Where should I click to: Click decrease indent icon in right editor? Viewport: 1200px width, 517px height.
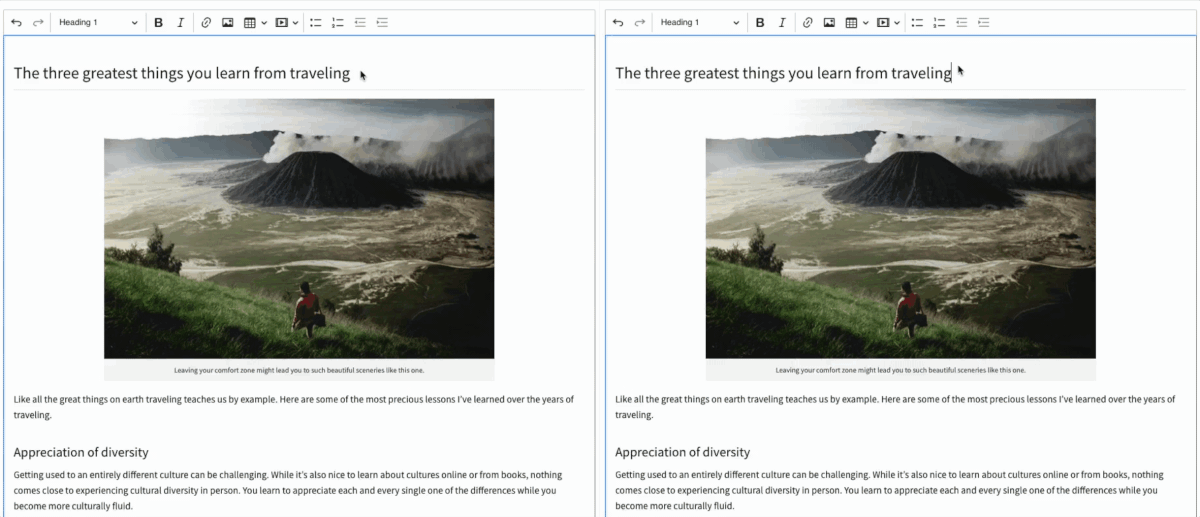(961, 23)
